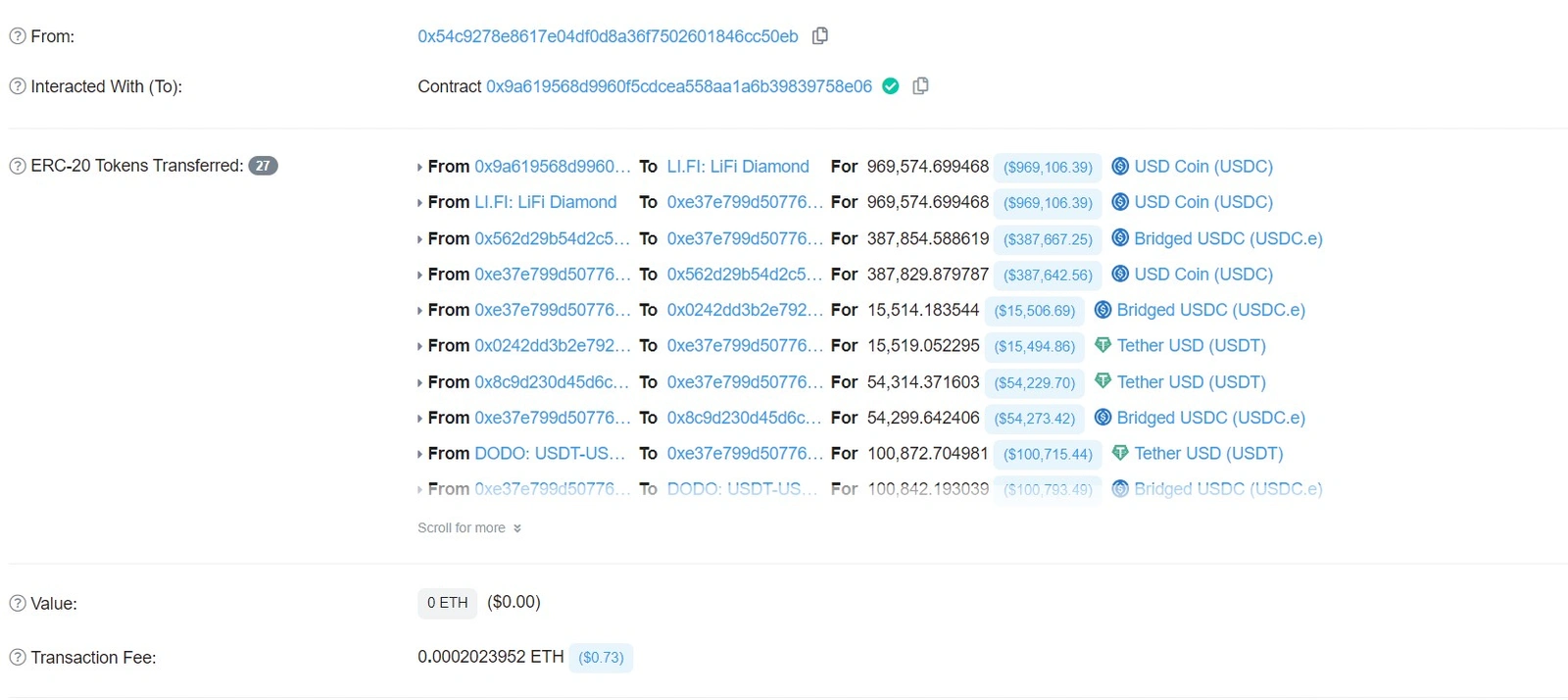Click the help icon beside Interacted With
Screen dimensions: 1568x700
(x=18, y=86)
